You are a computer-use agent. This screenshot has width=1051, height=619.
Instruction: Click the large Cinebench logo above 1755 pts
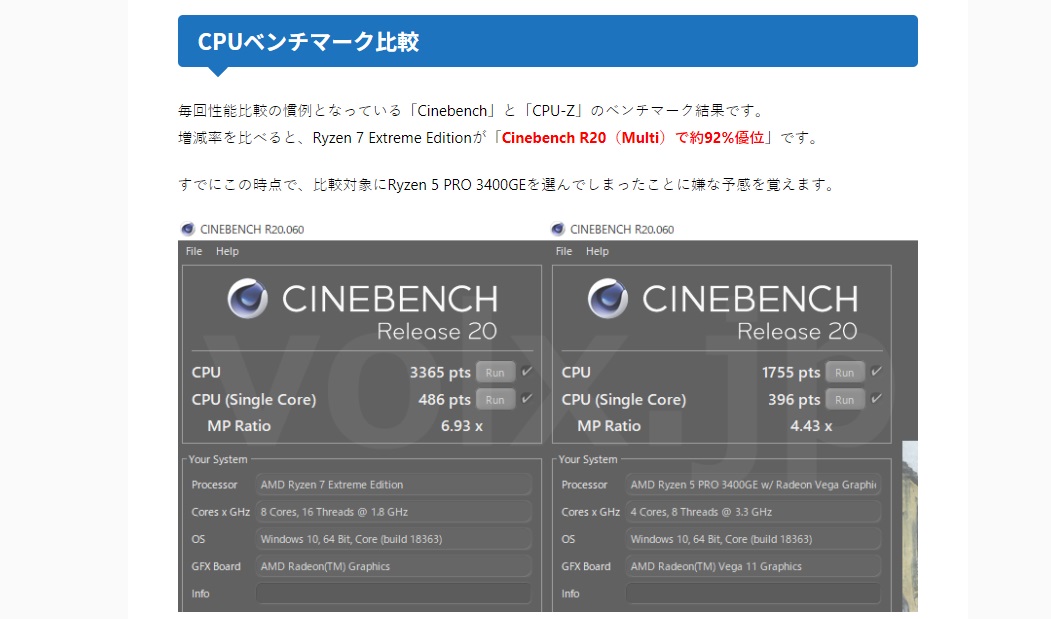pos(608,298)
